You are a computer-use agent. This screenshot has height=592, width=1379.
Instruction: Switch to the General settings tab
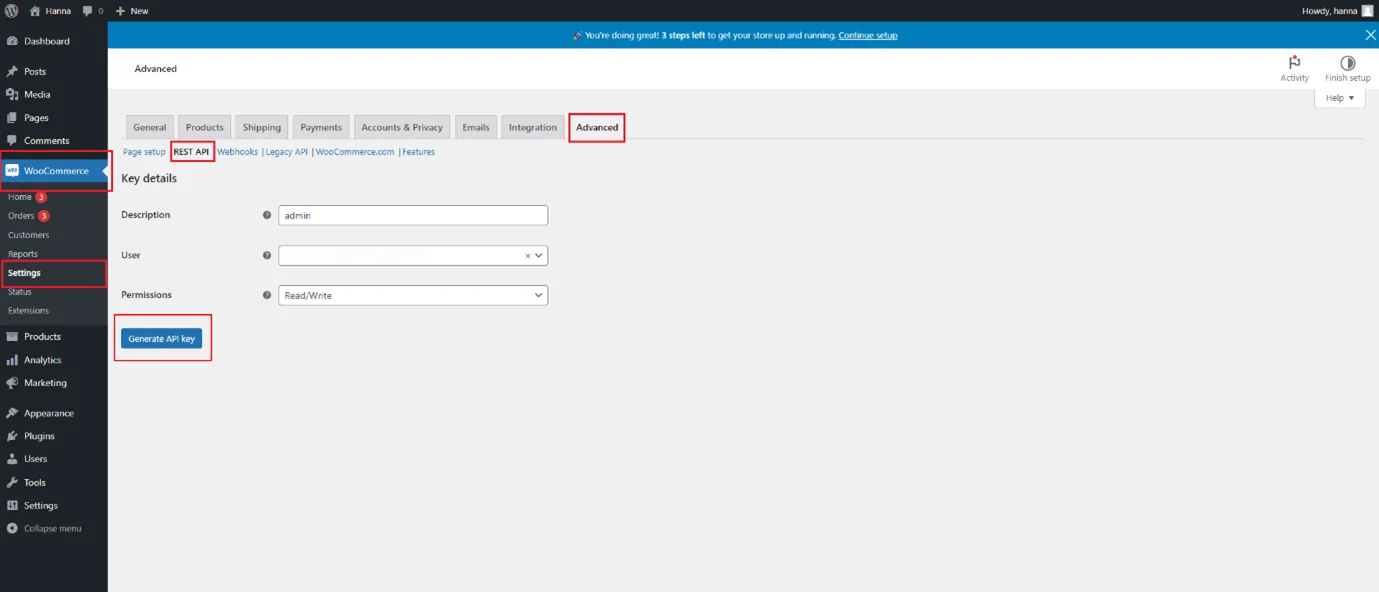point(150,127)
